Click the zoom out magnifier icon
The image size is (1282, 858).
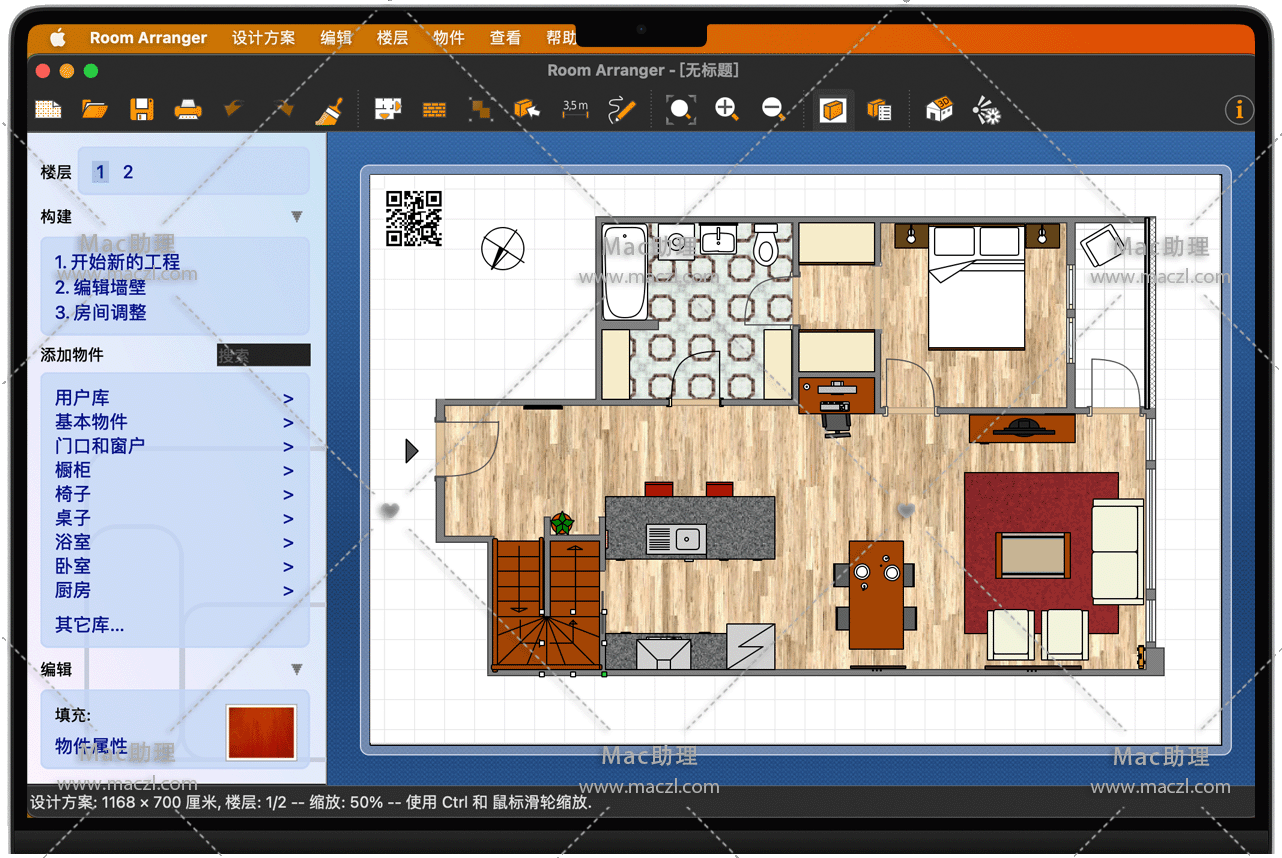coord(773,110)
